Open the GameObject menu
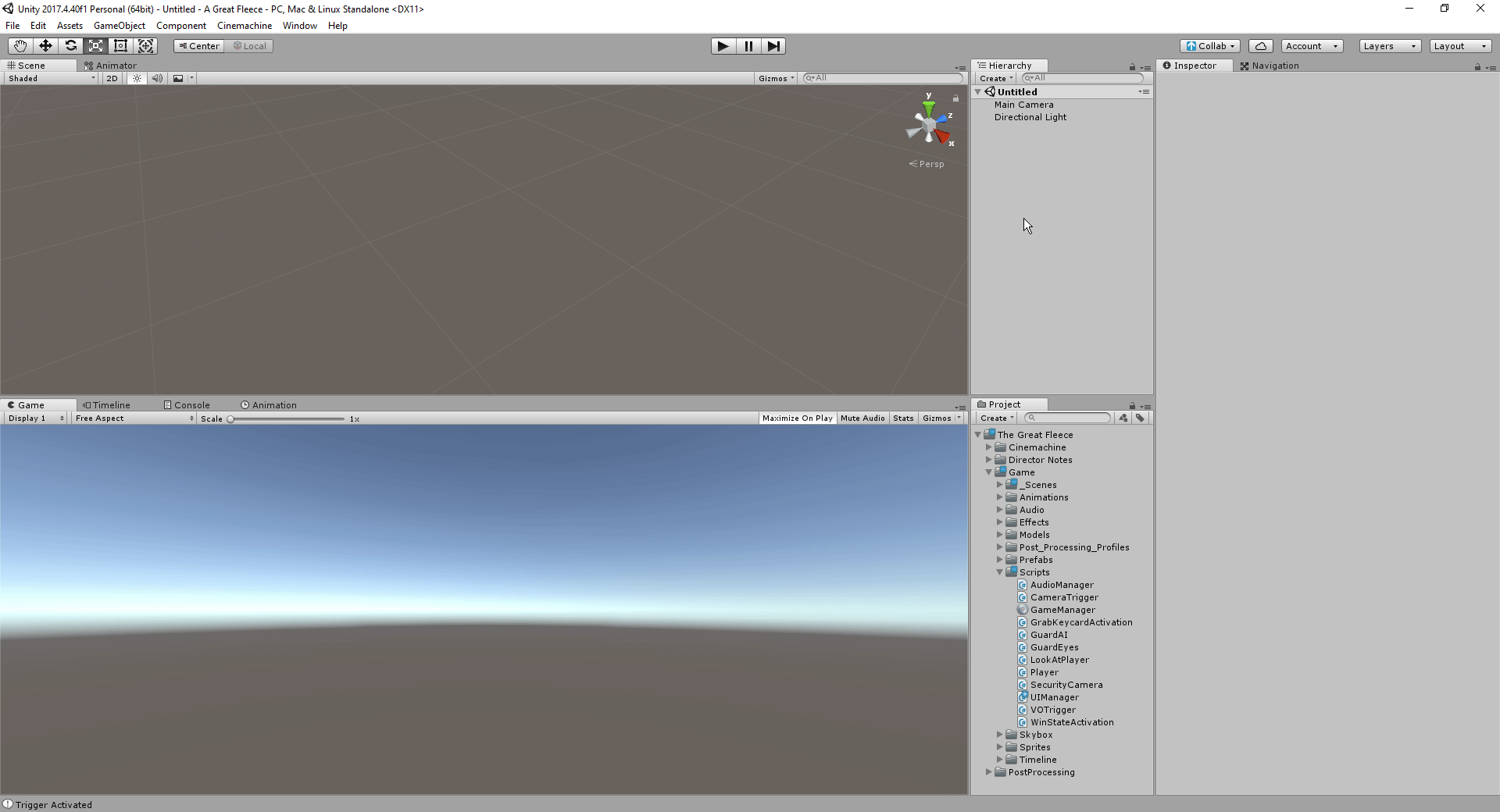Image resolution: width=1500 pixels, height=812 pixels. [119, 25]
